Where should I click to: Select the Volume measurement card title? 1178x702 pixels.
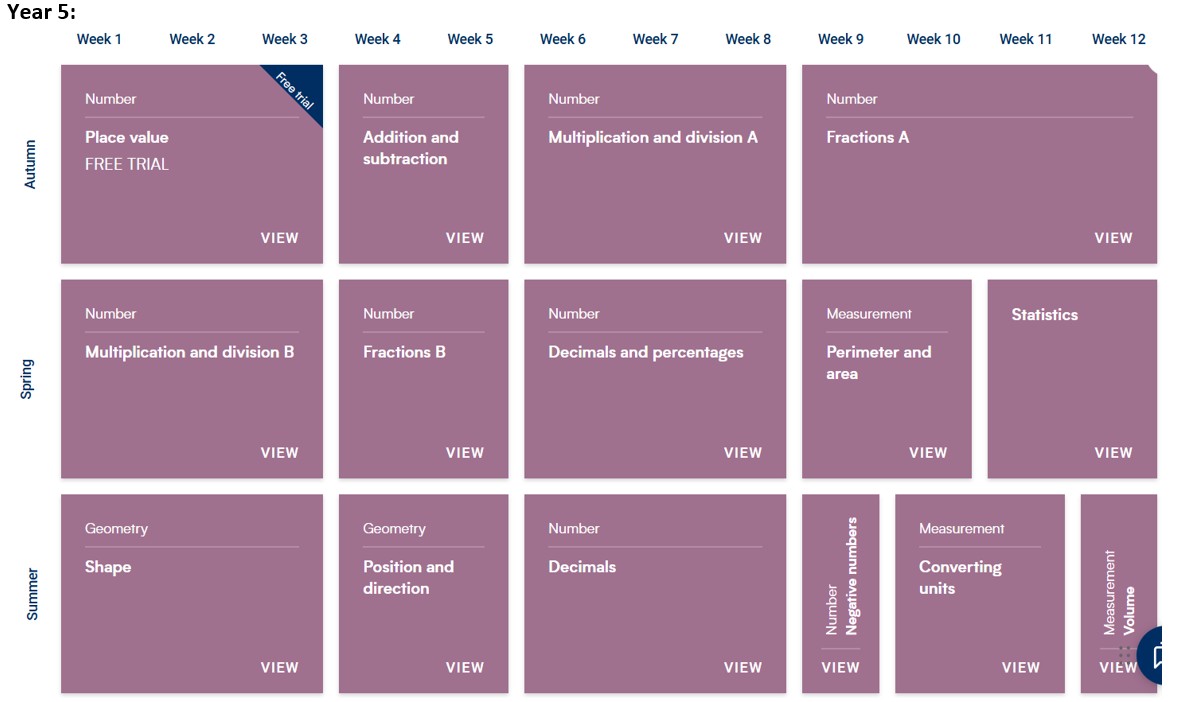(1129, 610)
